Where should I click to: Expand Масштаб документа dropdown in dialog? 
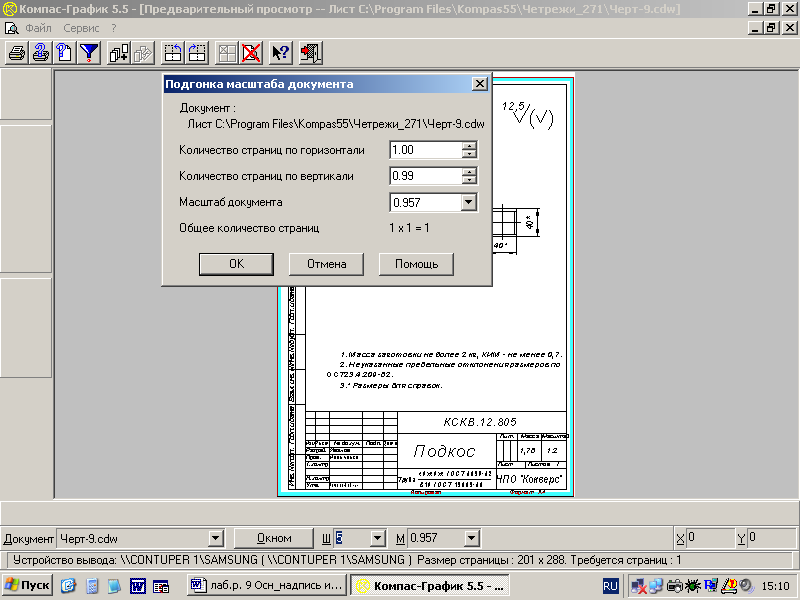pyautogui.click(x=469, y=203)
